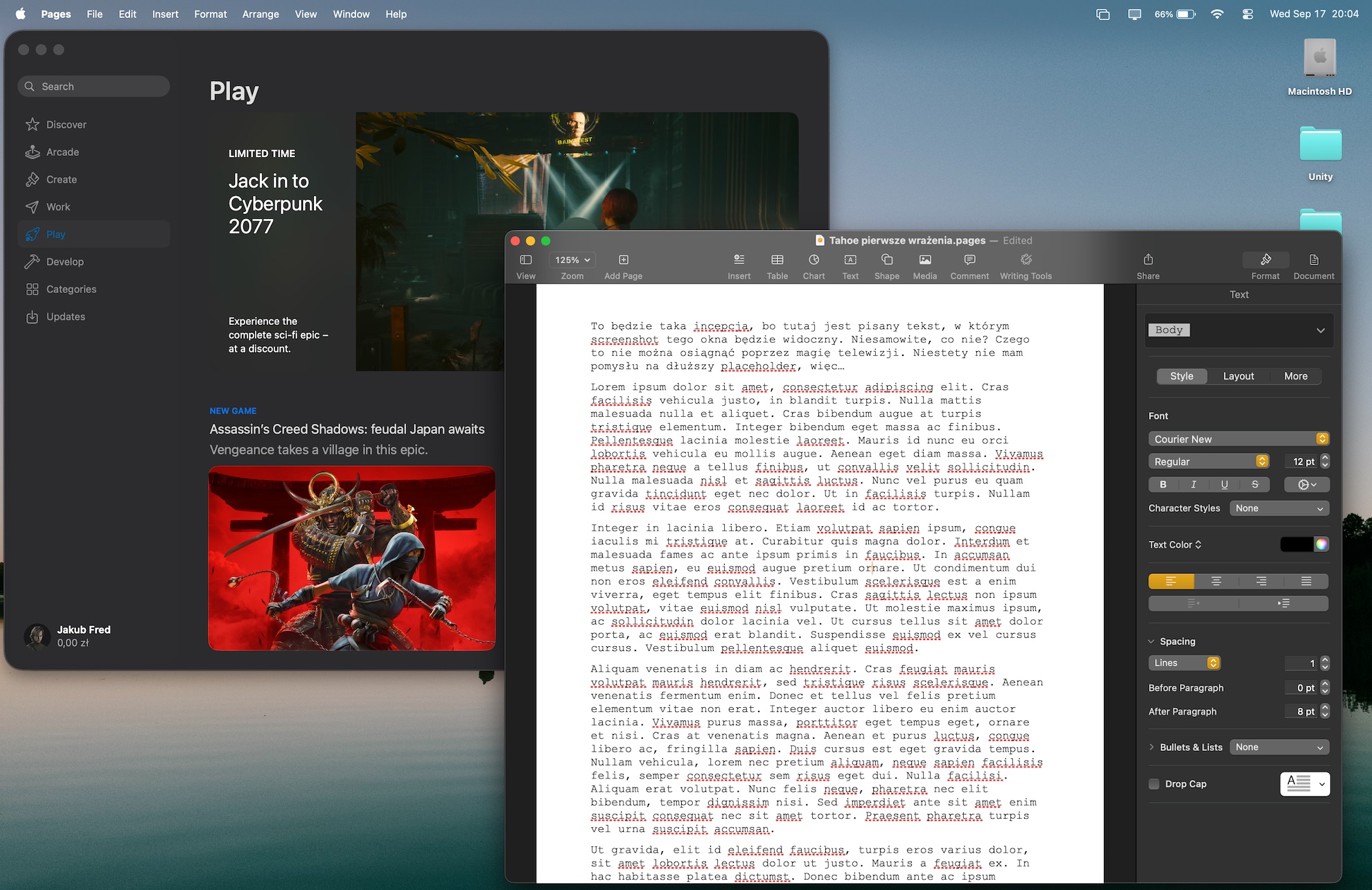
Task: Select center text alignment
Action: 1216,581
